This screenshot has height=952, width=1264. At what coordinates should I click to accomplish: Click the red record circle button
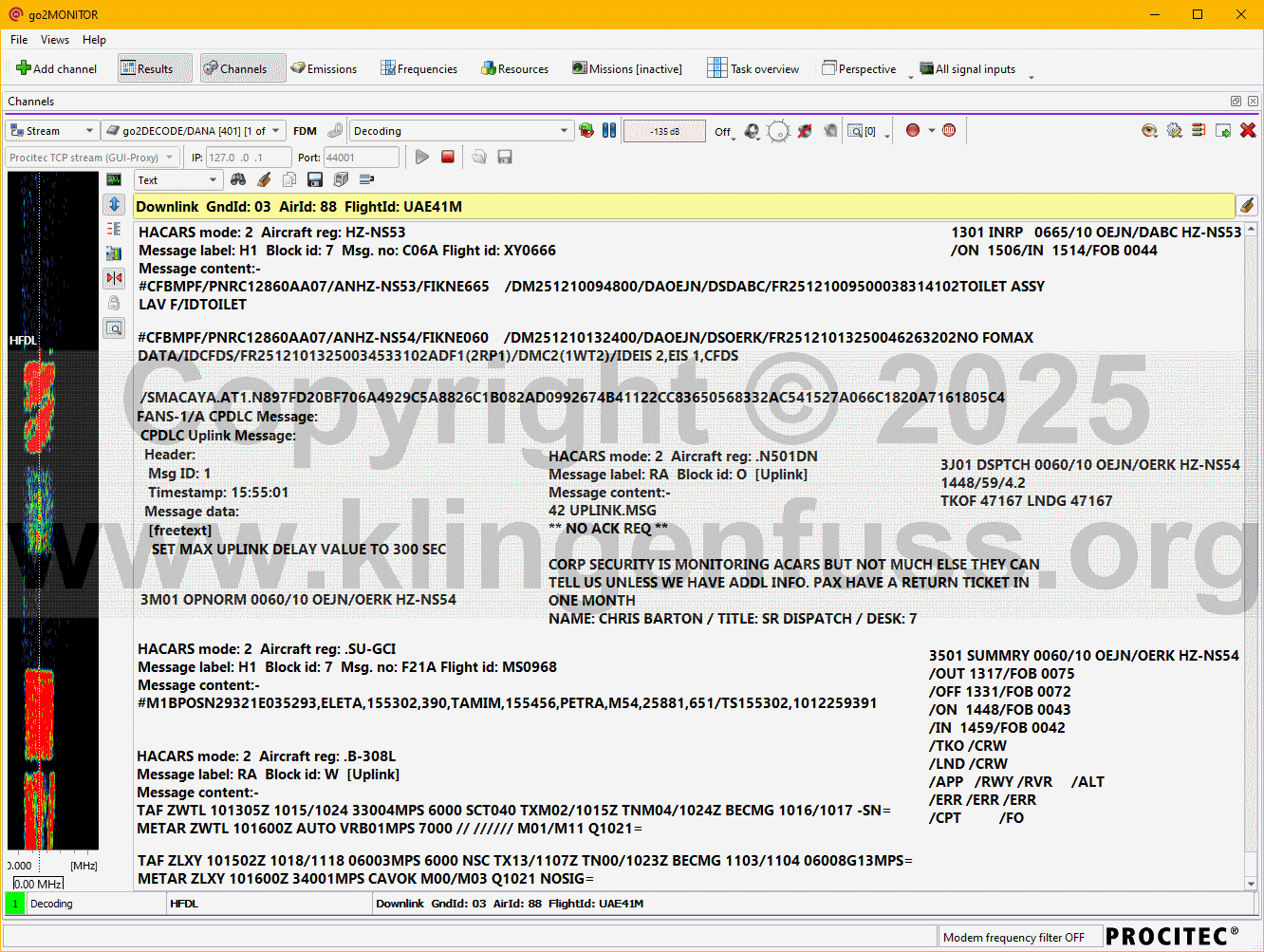click(x=913, y=130)
